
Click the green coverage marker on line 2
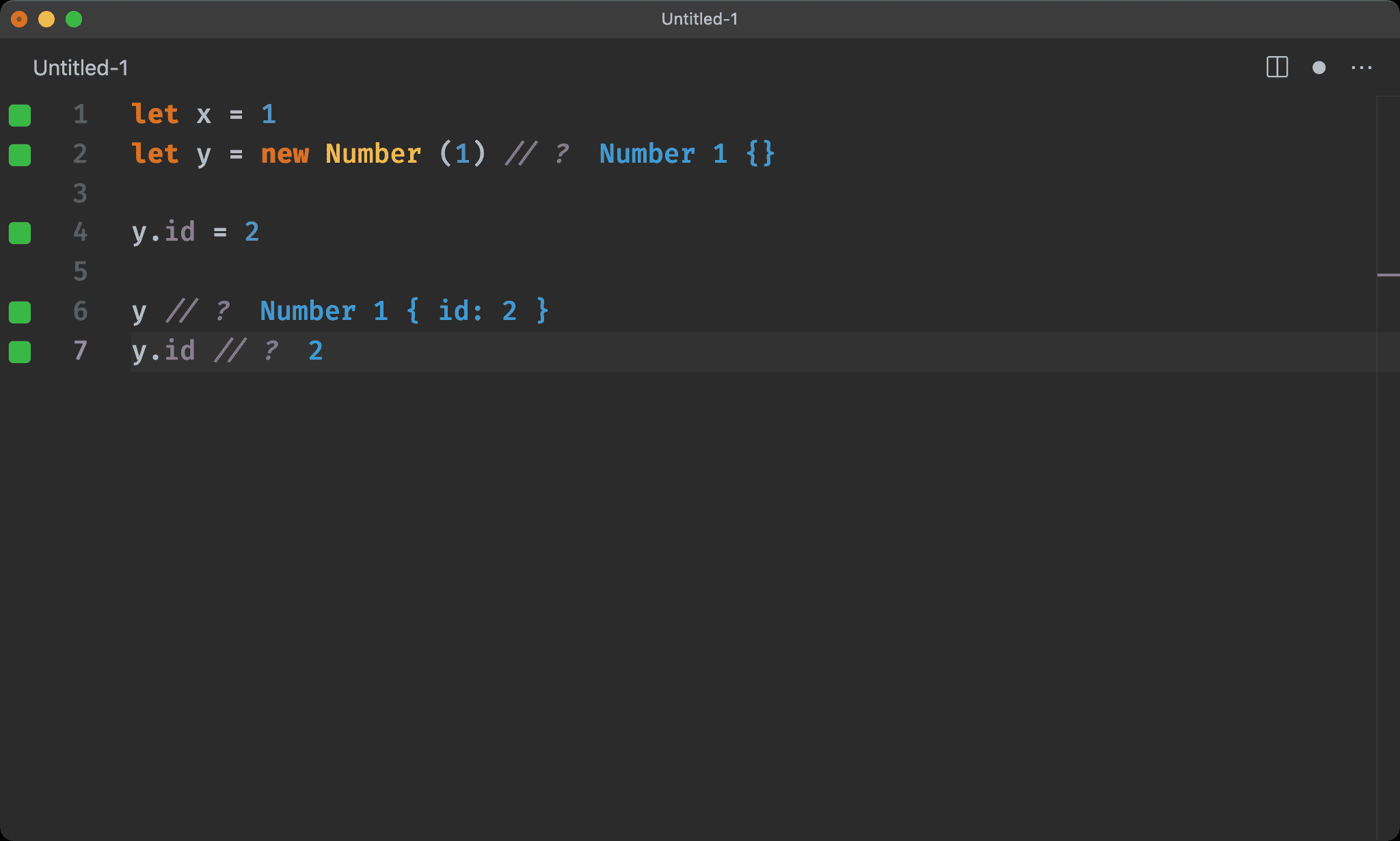pyautogui.click(x=20, y=155)
